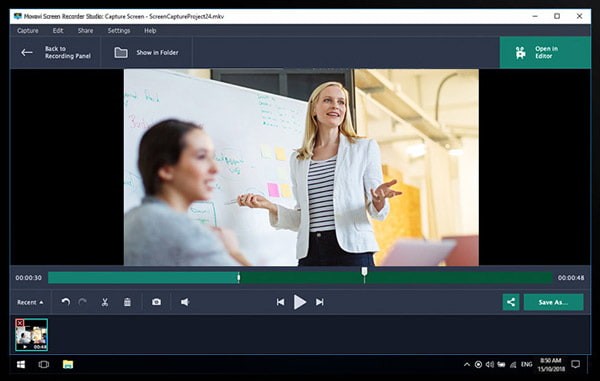
Task: Click the cut marker on the seek bar
Action: 238,277
